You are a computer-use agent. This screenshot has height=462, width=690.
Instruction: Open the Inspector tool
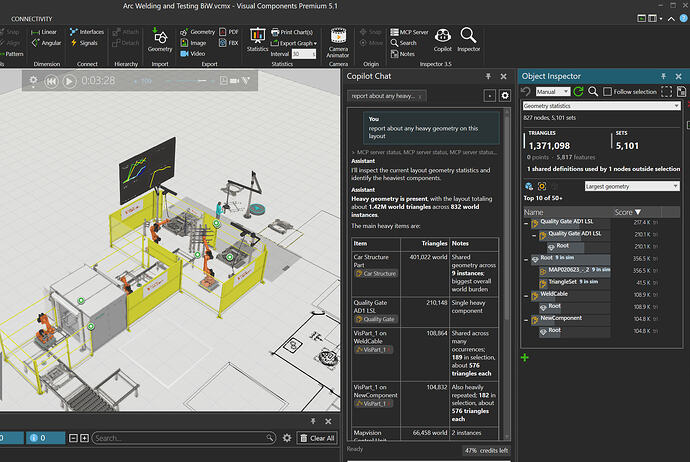pos(468,40)
